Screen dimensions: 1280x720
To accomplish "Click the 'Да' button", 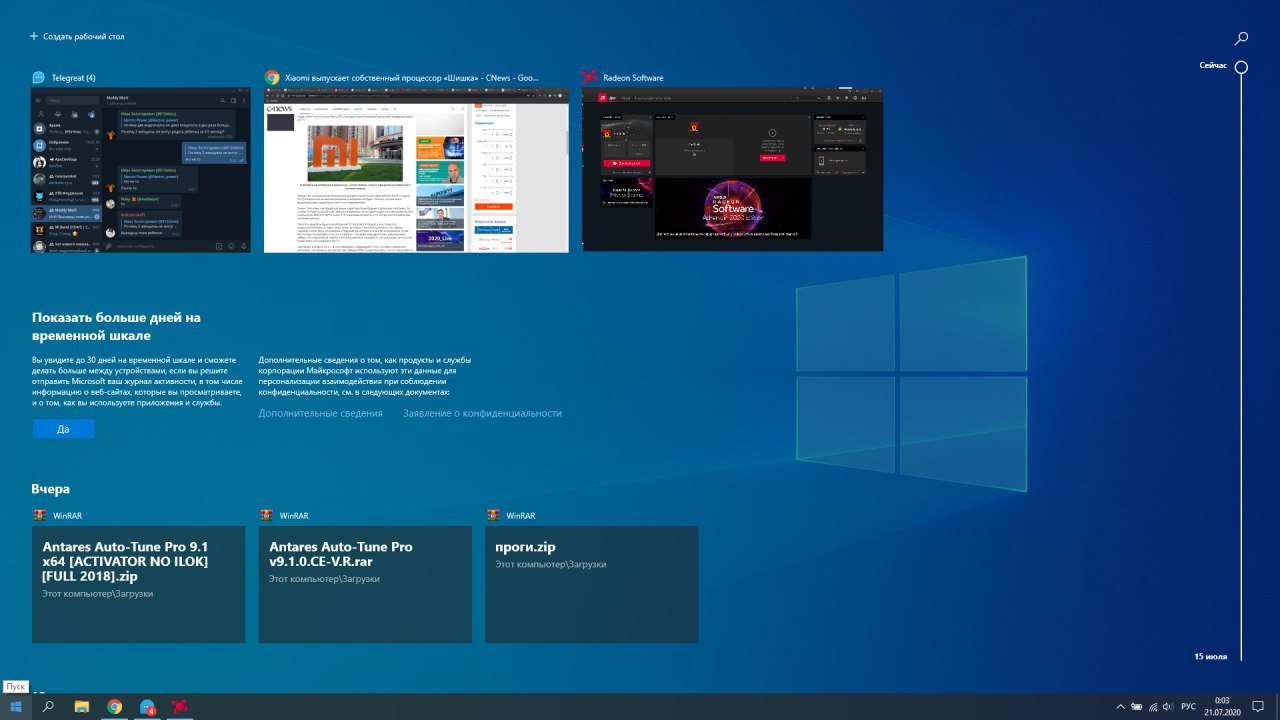I will (x=63, y=429).
